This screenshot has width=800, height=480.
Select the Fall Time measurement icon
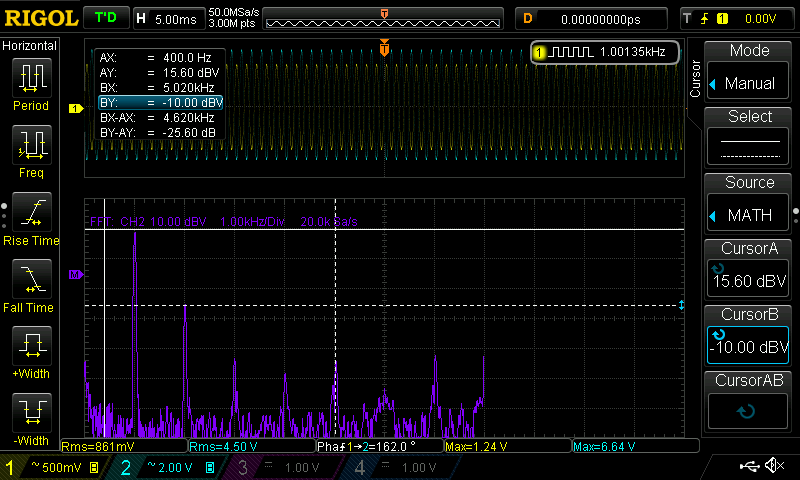click(32, 279)
